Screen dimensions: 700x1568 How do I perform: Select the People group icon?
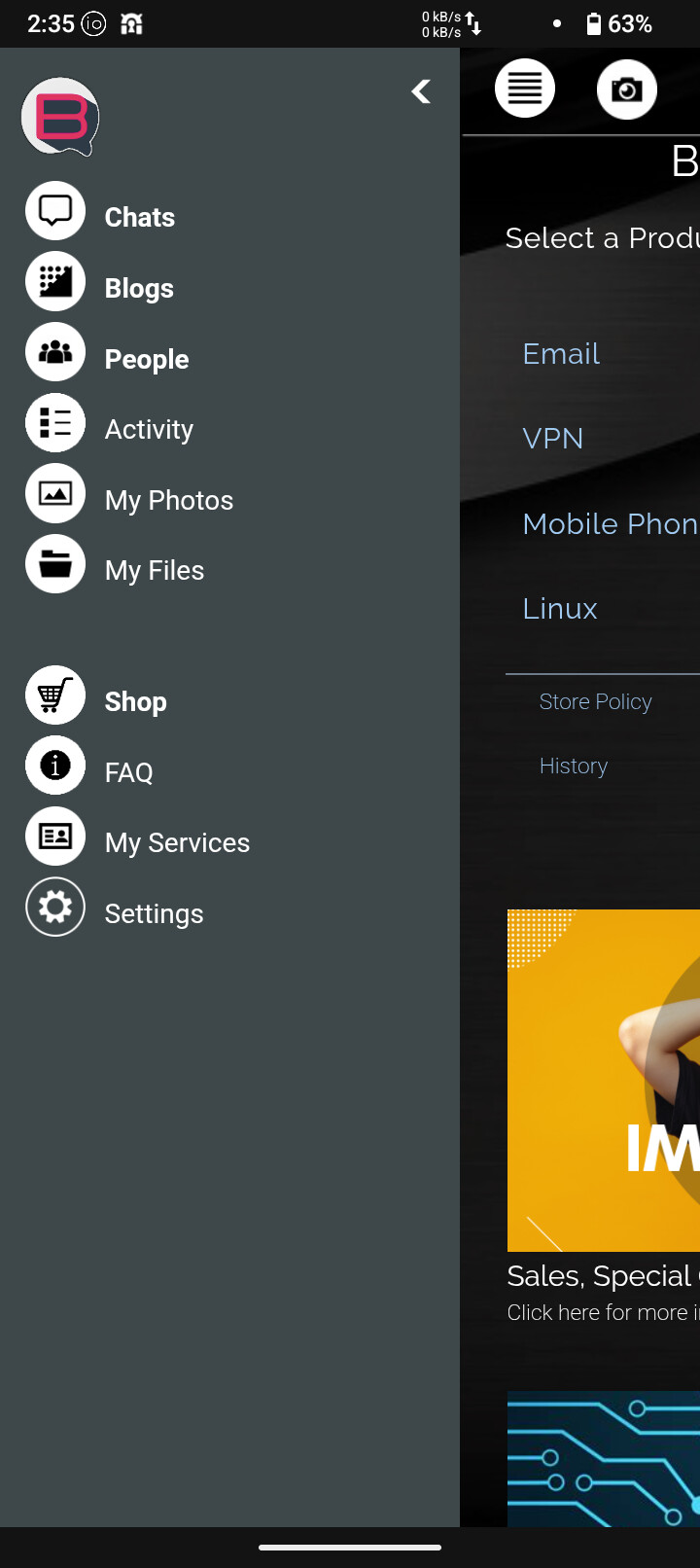[55, 352]
